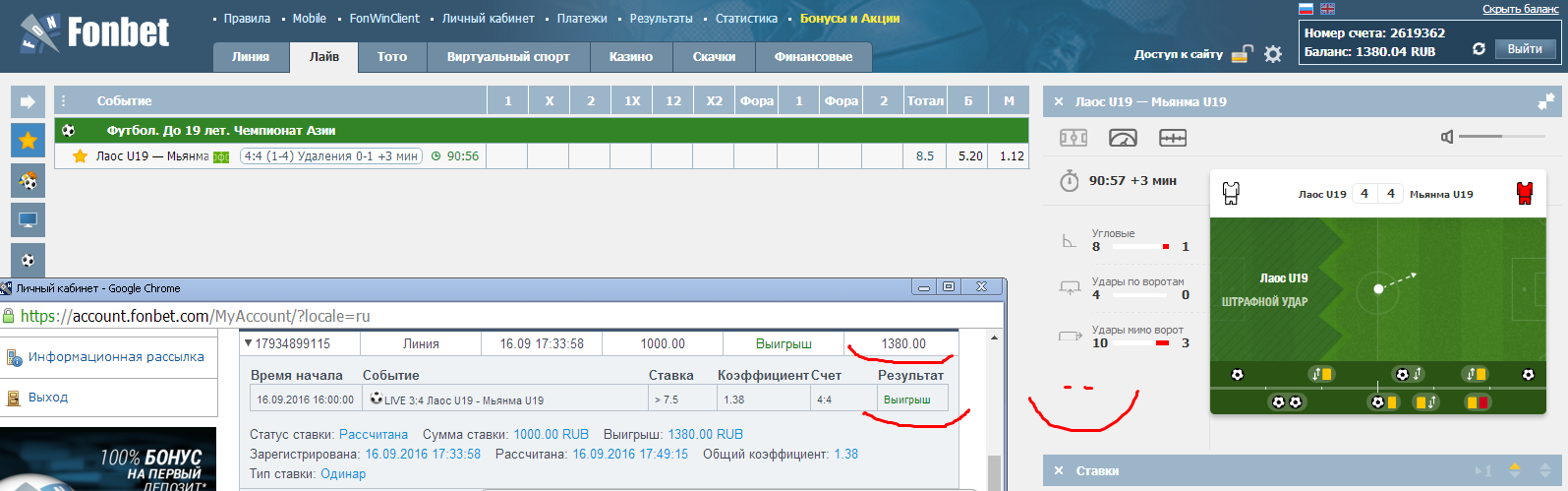Show the gauge view icon in match panel
Screen dimensions: 1568x491
point(1123,138)
